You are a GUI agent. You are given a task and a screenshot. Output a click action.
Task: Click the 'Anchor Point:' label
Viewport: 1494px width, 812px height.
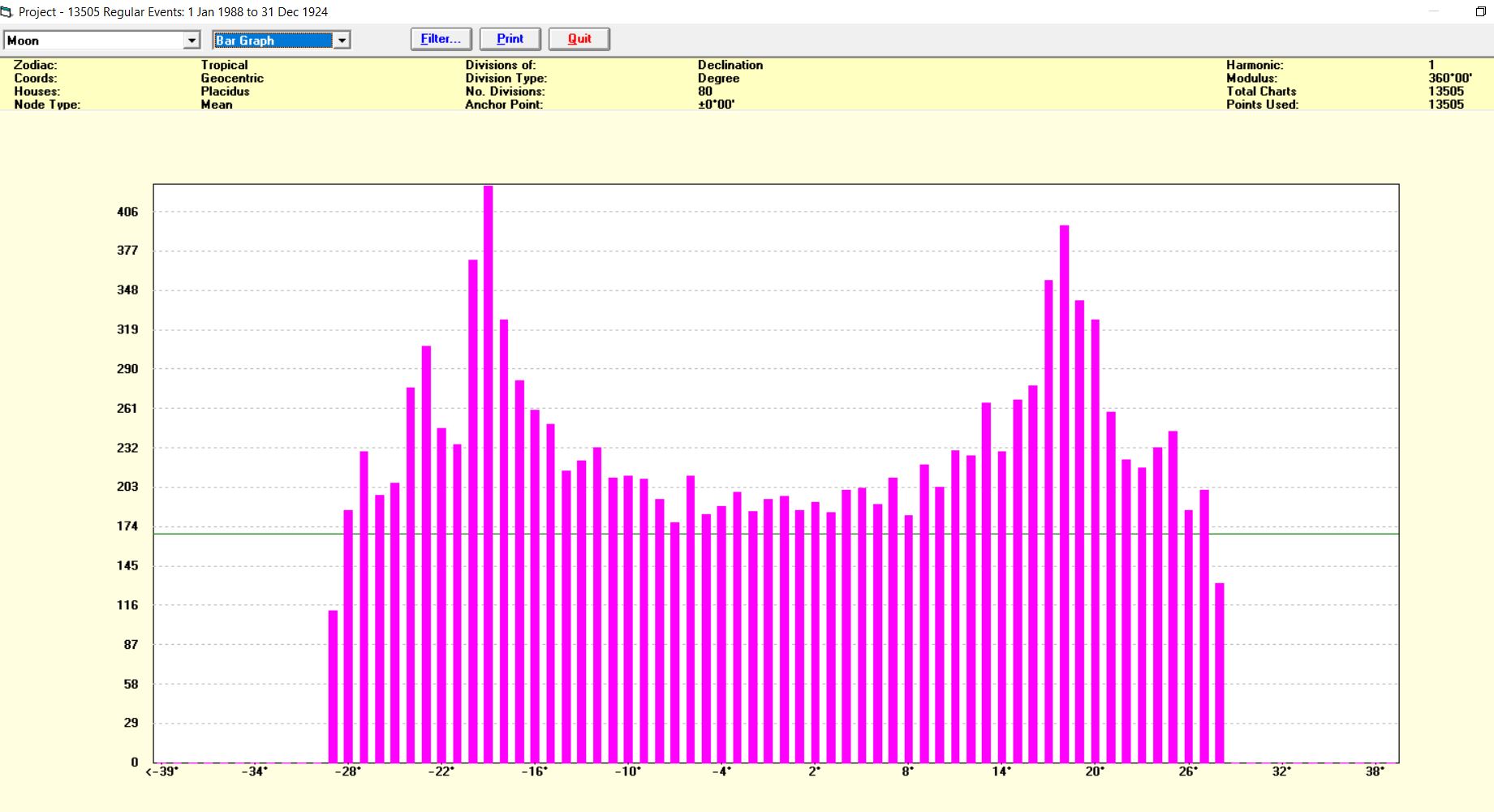coord(504,104)
